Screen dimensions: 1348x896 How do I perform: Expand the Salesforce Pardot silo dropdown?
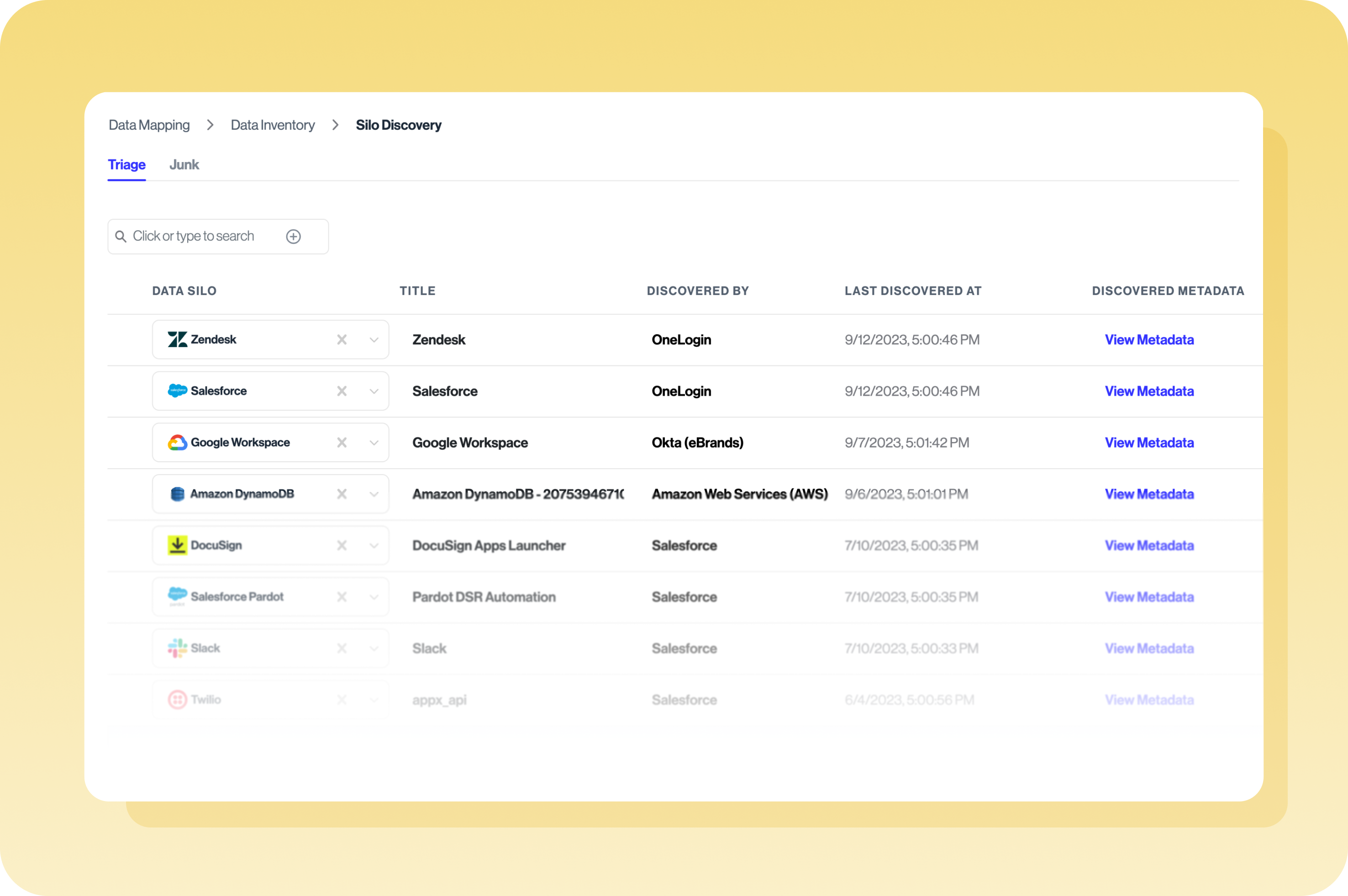click(374, 597)
